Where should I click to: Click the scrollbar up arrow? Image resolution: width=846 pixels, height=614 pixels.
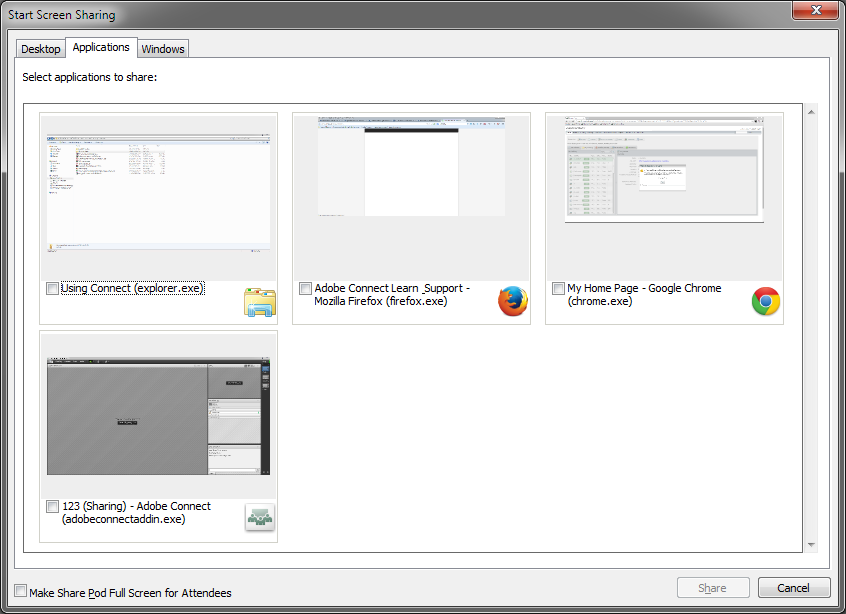(x=811, y=110)
